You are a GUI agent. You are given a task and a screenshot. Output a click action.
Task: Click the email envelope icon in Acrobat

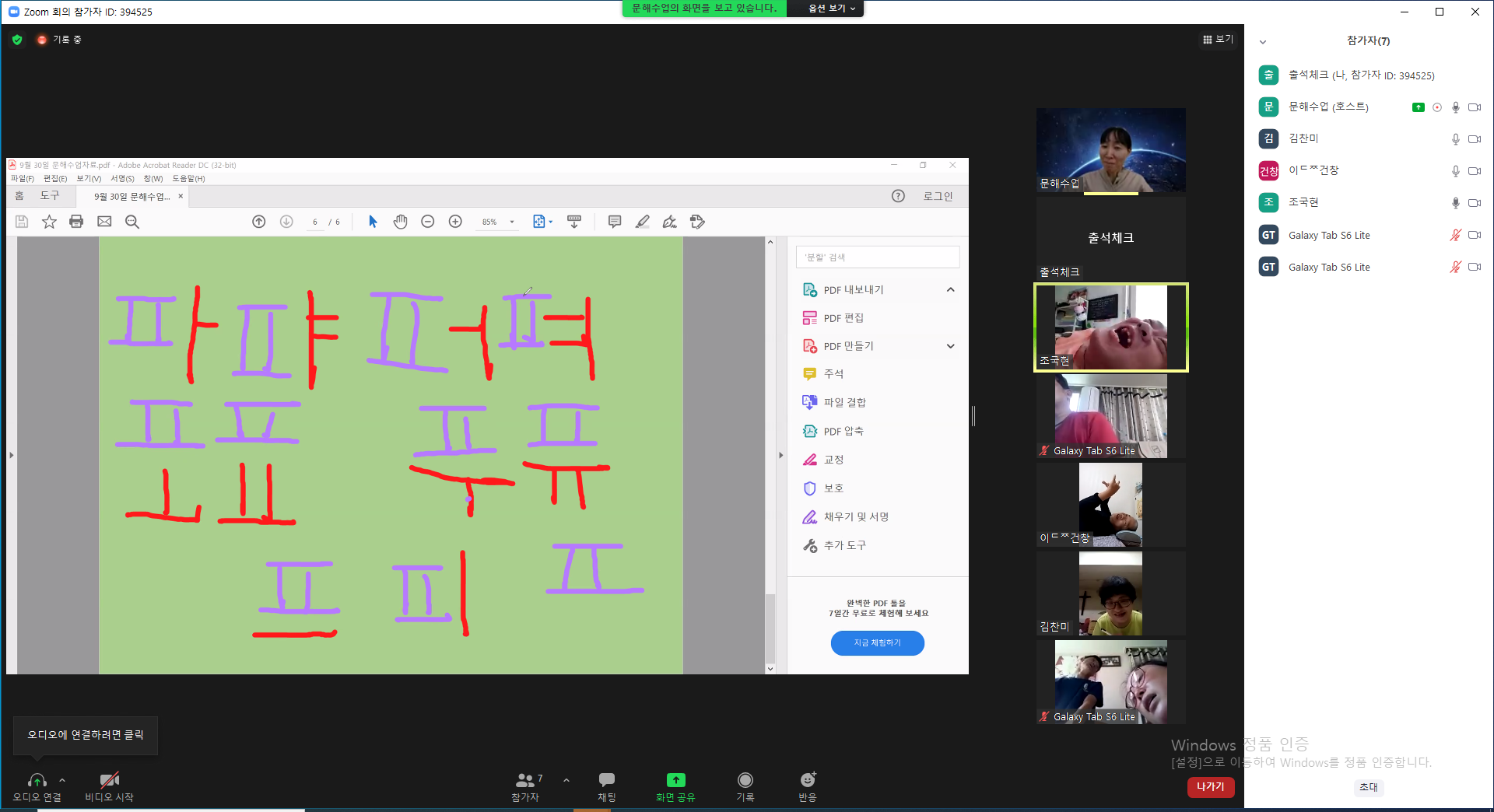point(104,222)
